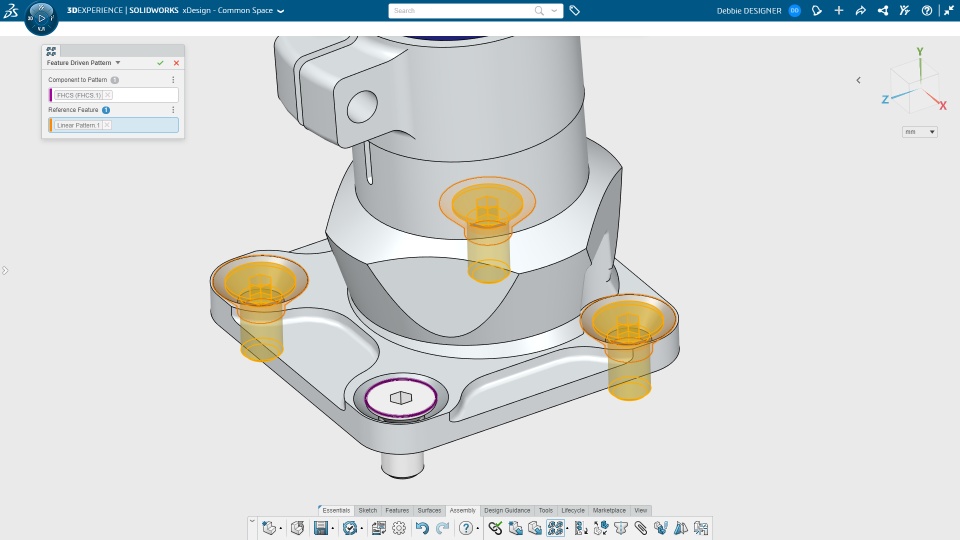Remove FHCS (FHCS.1) from selection
960x540 pixels.
coord(108,95)
